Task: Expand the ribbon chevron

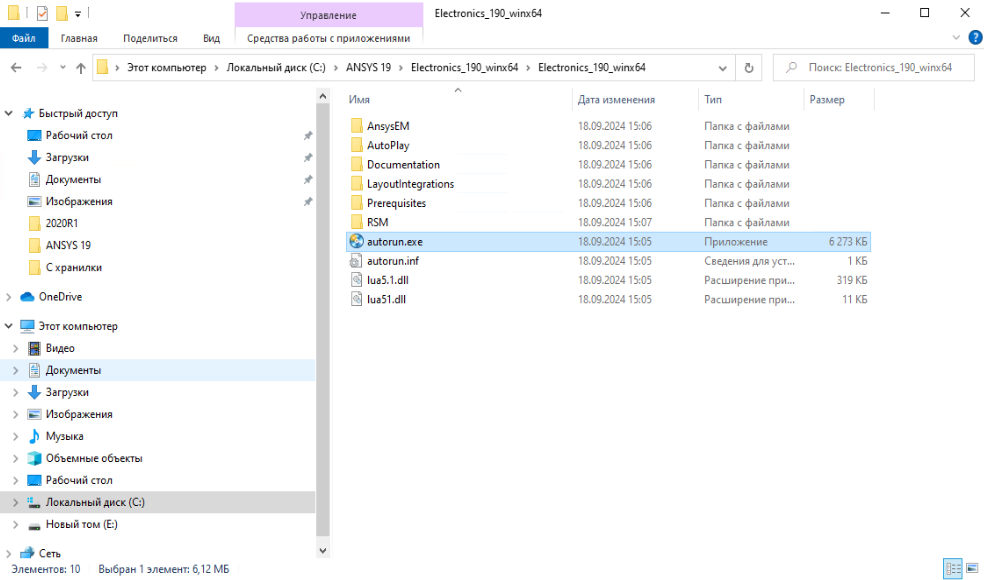Action: pyautogui.click(x=956, y=38)
